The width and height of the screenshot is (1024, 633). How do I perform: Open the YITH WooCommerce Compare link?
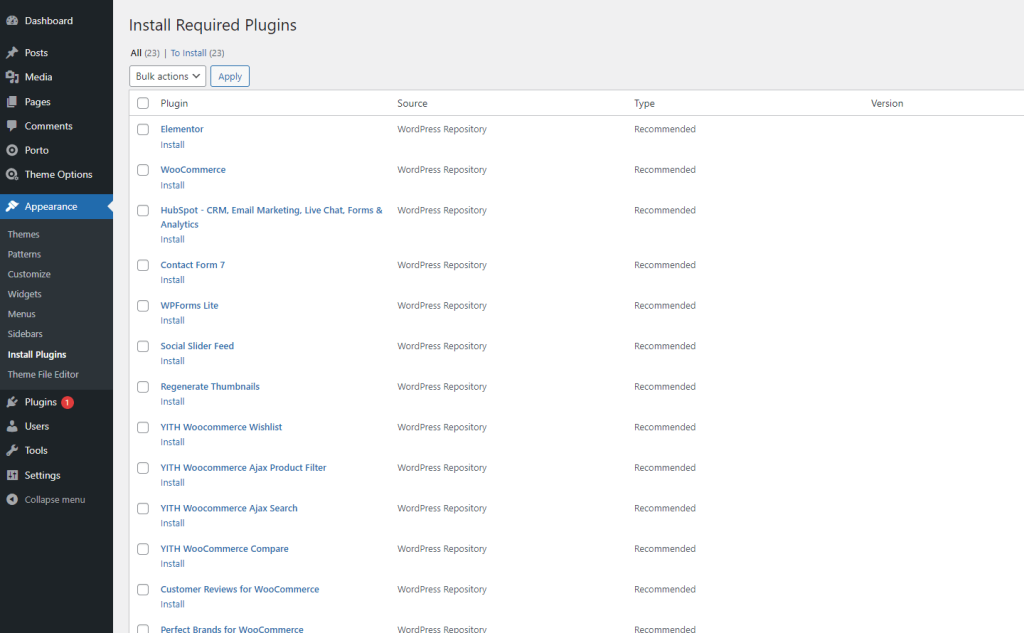(x=225, y=549)
